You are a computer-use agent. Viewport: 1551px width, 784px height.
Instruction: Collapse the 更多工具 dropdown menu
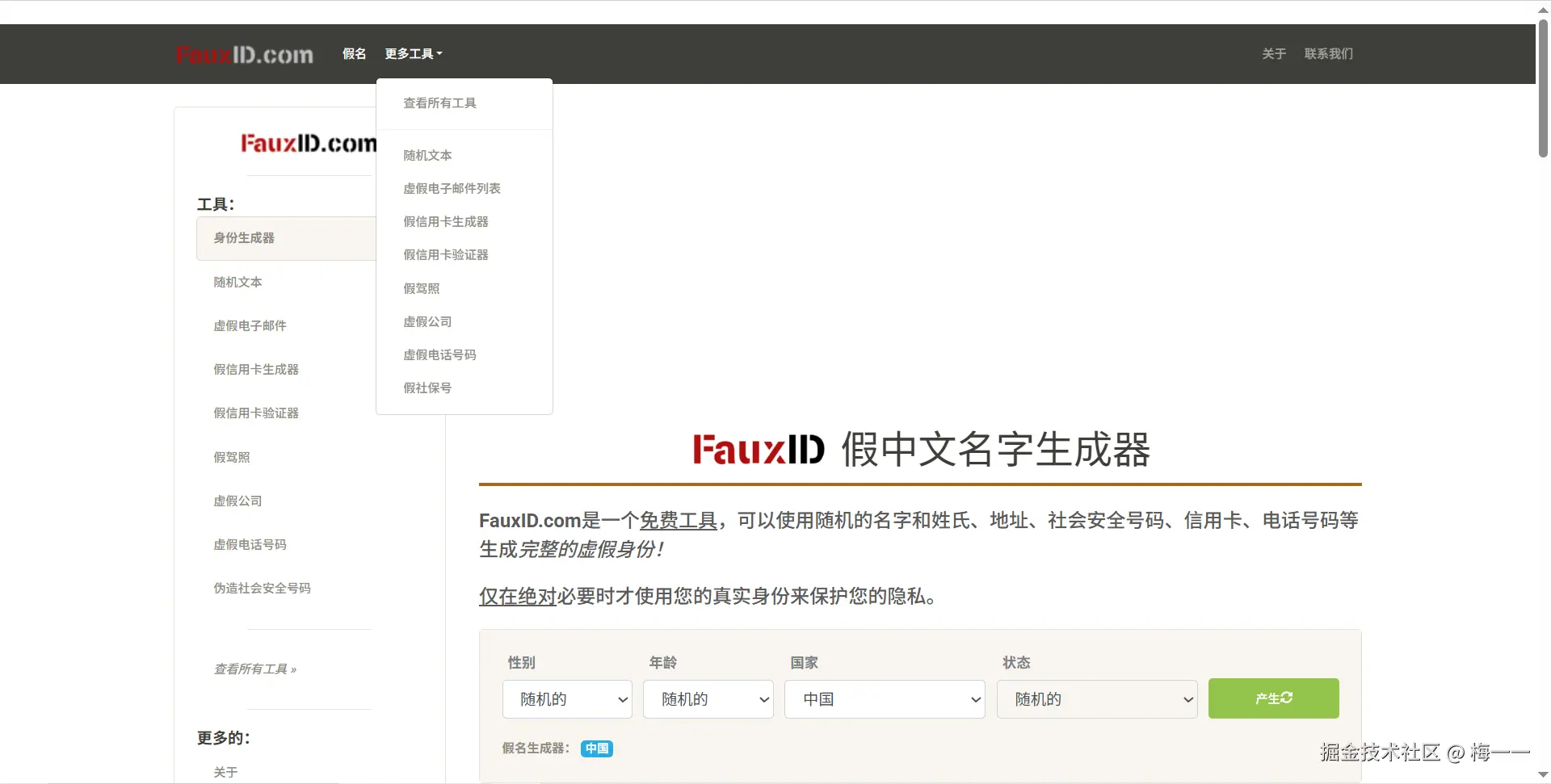(414, 54)
